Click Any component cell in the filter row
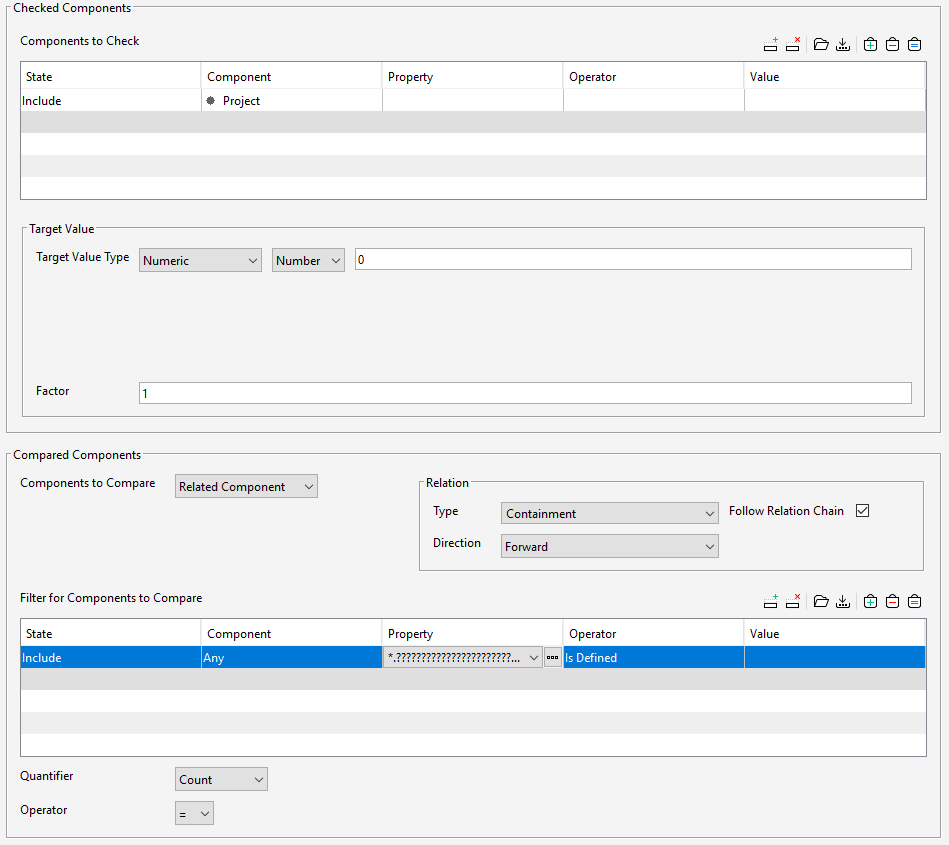949x845 pixels. 292,657
